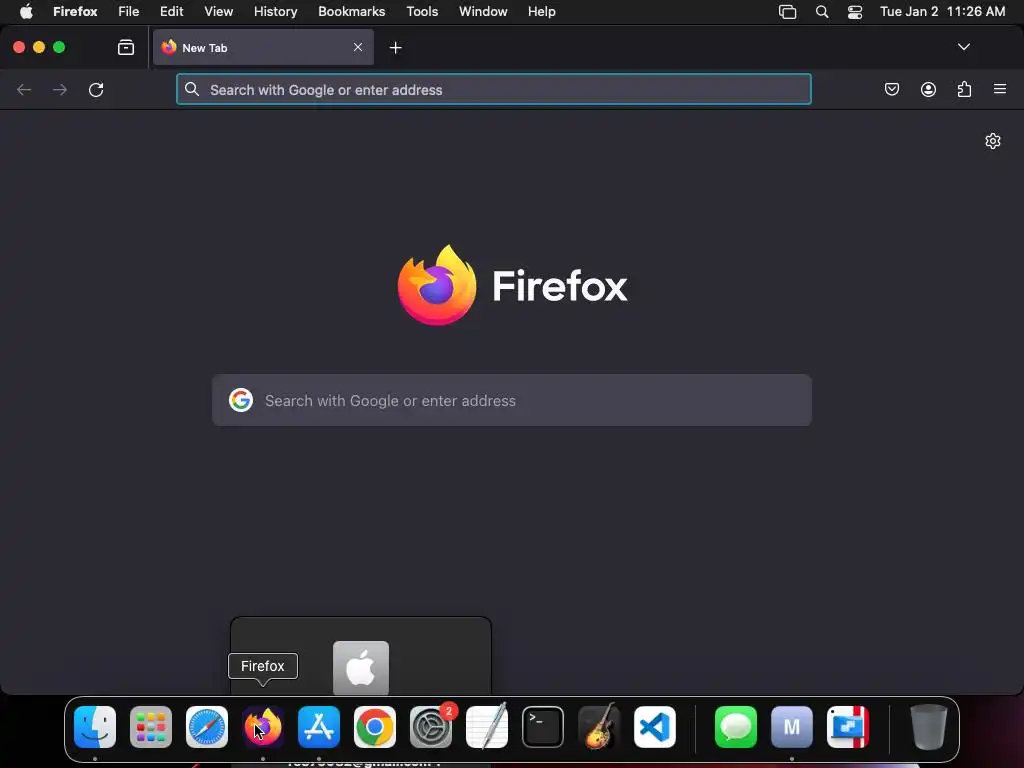Open GarageBand from the Dock
Screen dimensions: 1024x768
pyautogui.click(x=599, y=727)
